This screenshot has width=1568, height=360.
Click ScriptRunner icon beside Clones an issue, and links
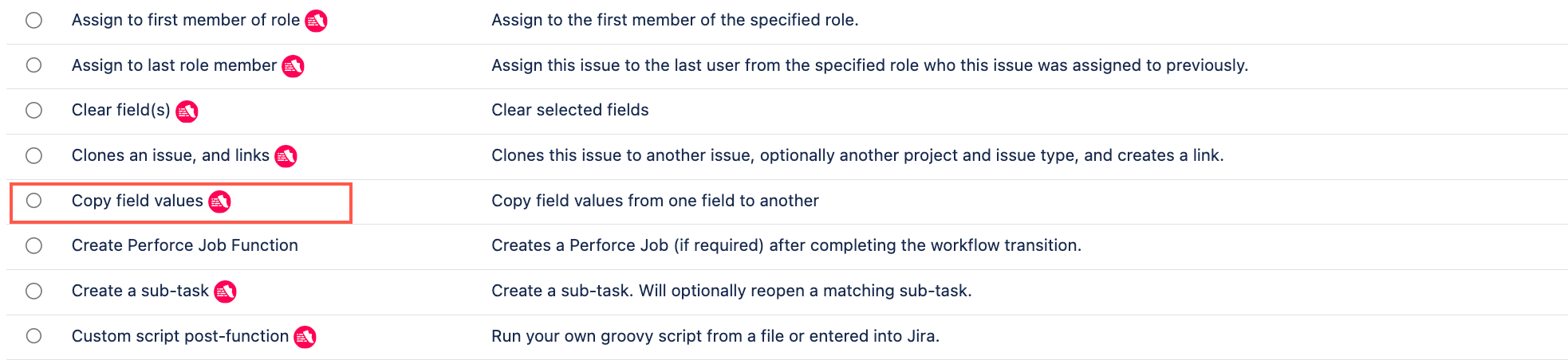[286, 156]
